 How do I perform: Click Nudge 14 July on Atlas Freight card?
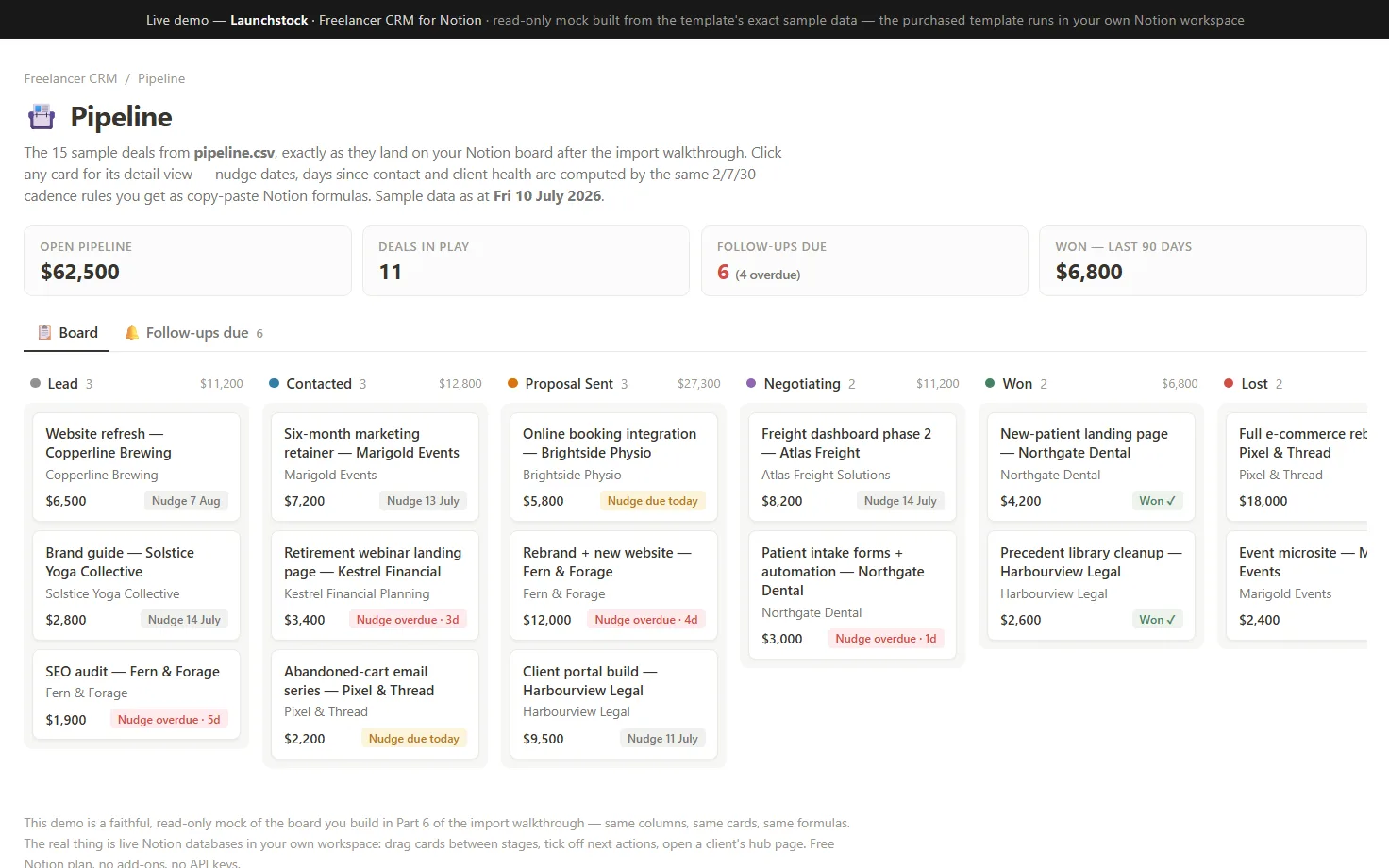click(x=900, y=501)
